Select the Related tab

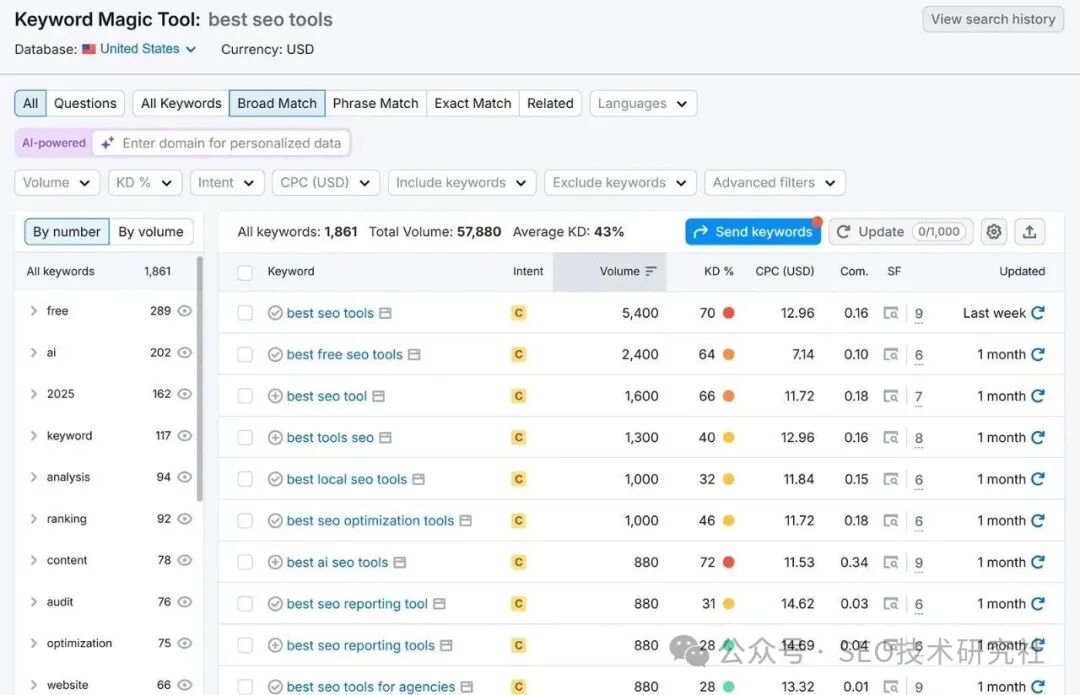click(550, 103)
